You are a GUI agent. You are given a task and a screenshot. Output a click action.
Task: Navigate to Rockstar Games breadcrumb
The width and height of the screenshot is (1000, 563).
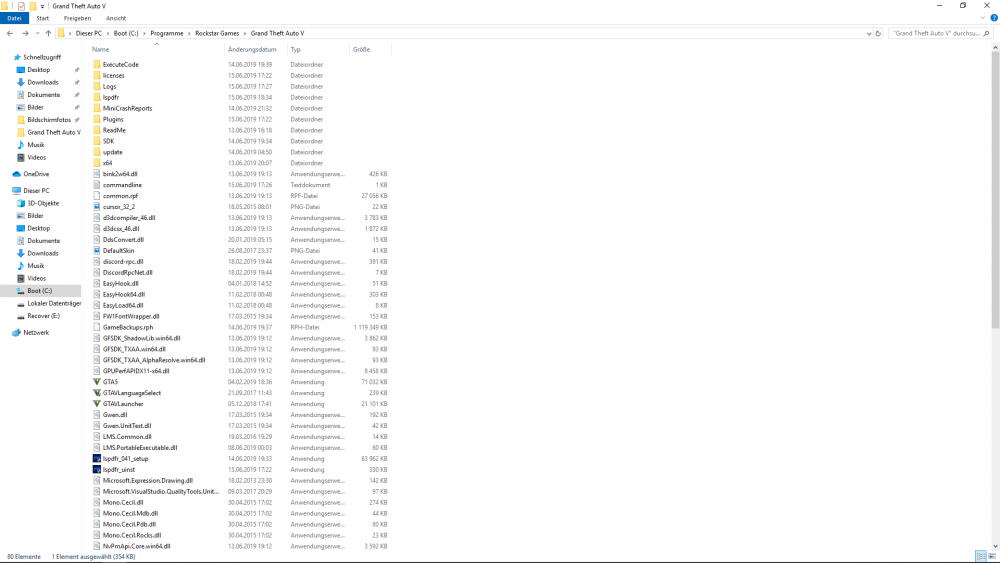[x=217, y=33]
